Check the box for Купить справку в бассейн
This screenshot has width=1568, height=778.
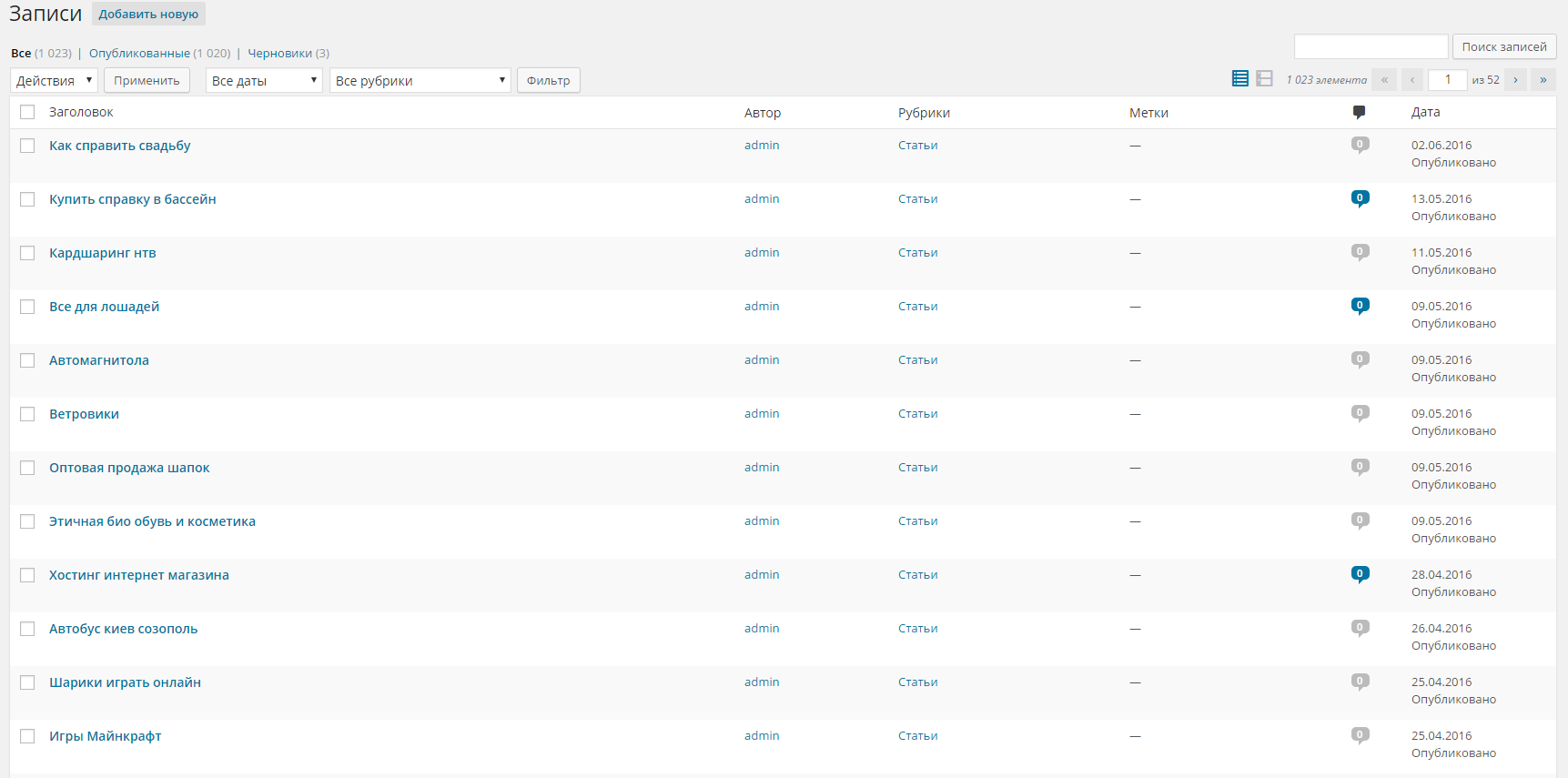pyautogui.click(x=27, y=199)
